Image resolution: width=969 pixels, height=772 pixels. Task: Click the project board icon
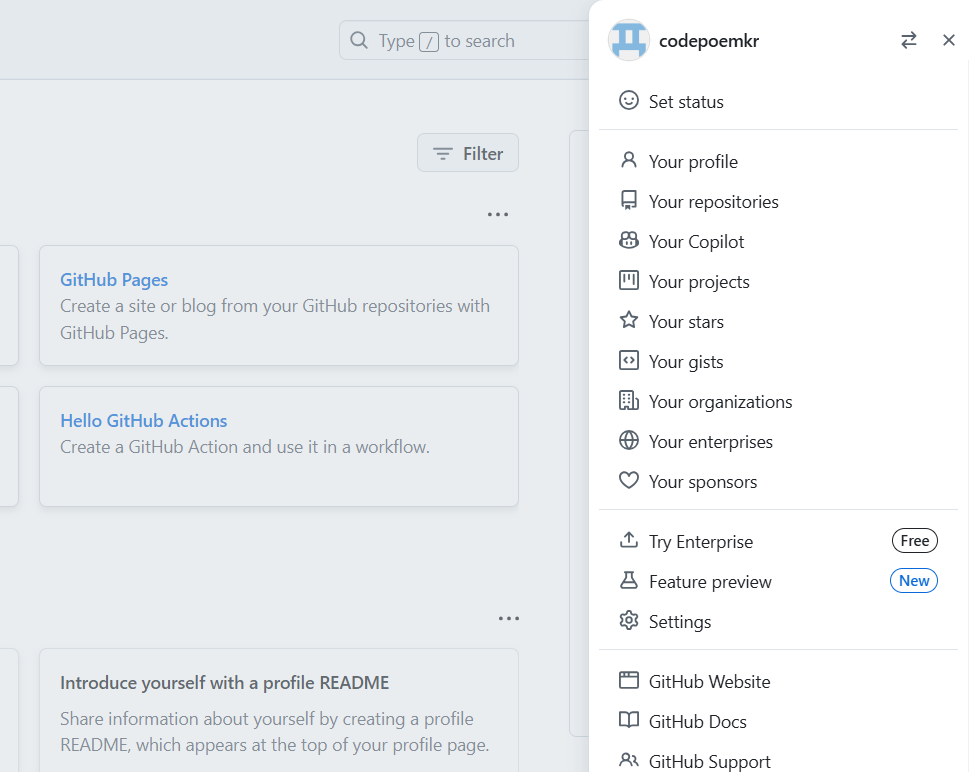click(x=628, y=280)
